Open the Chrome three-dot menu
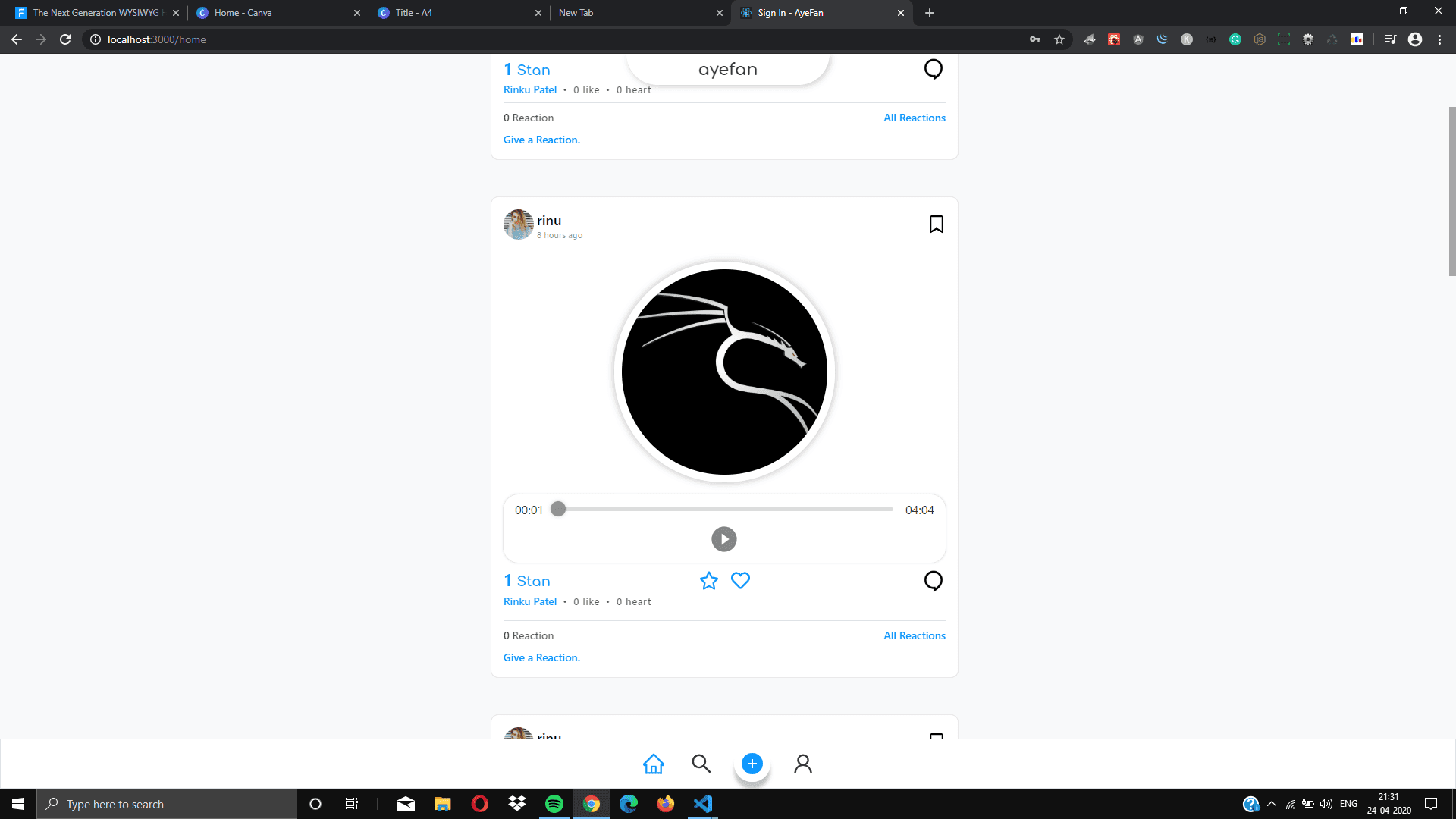This screenshot has width=1456, height=819. click(x=1439, y=39)
